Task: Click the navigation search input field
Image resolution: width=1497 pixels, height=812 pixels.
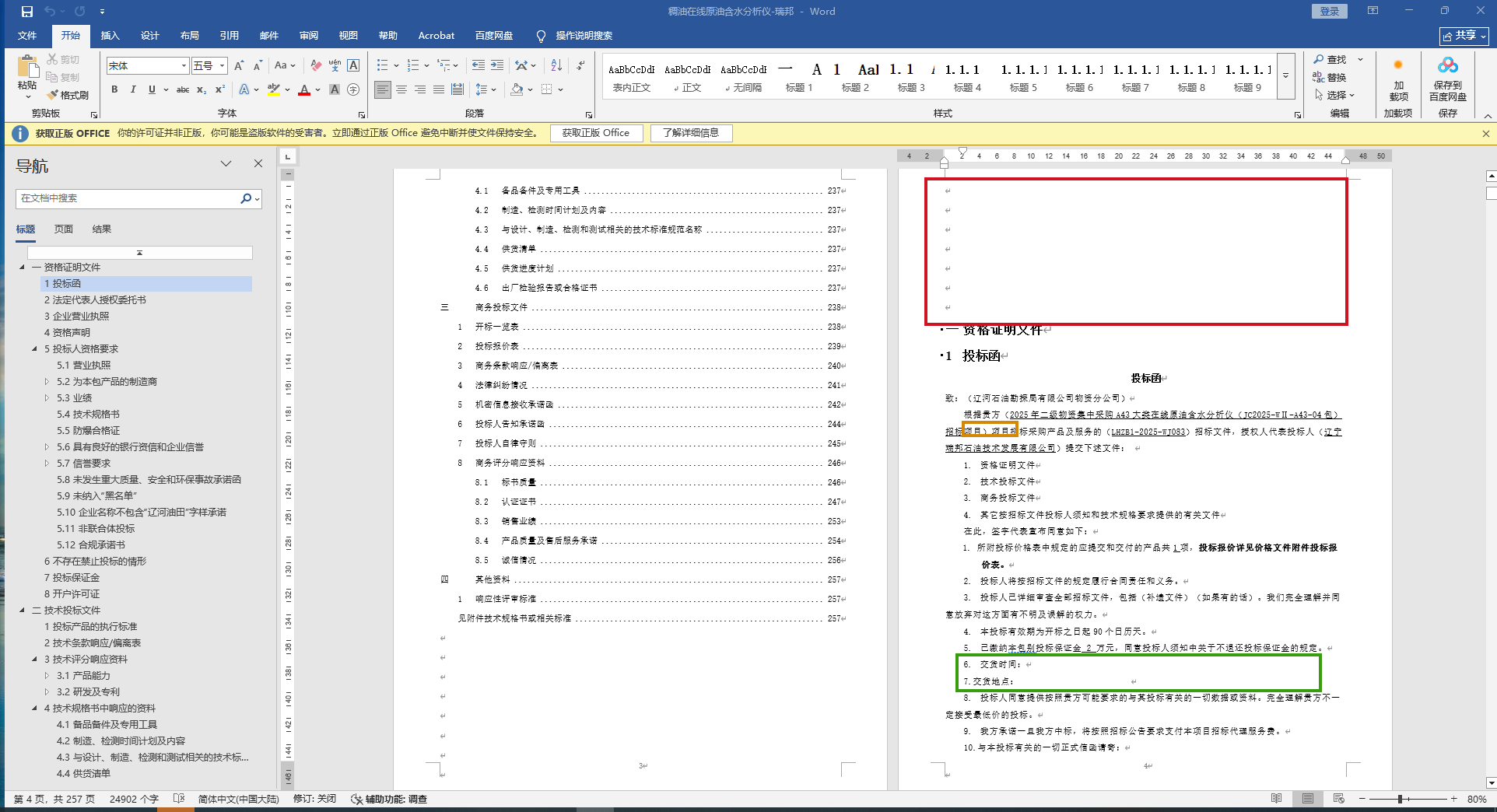Action: (128, 198)
